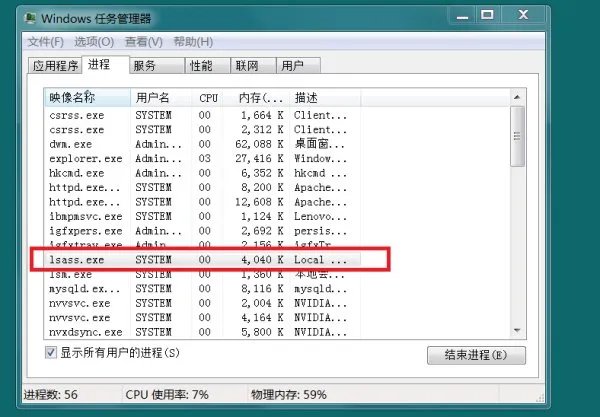Sort by the 描述 column header
Image resolution: width=600 pixels, height=417 pixels.
(325, 98)
